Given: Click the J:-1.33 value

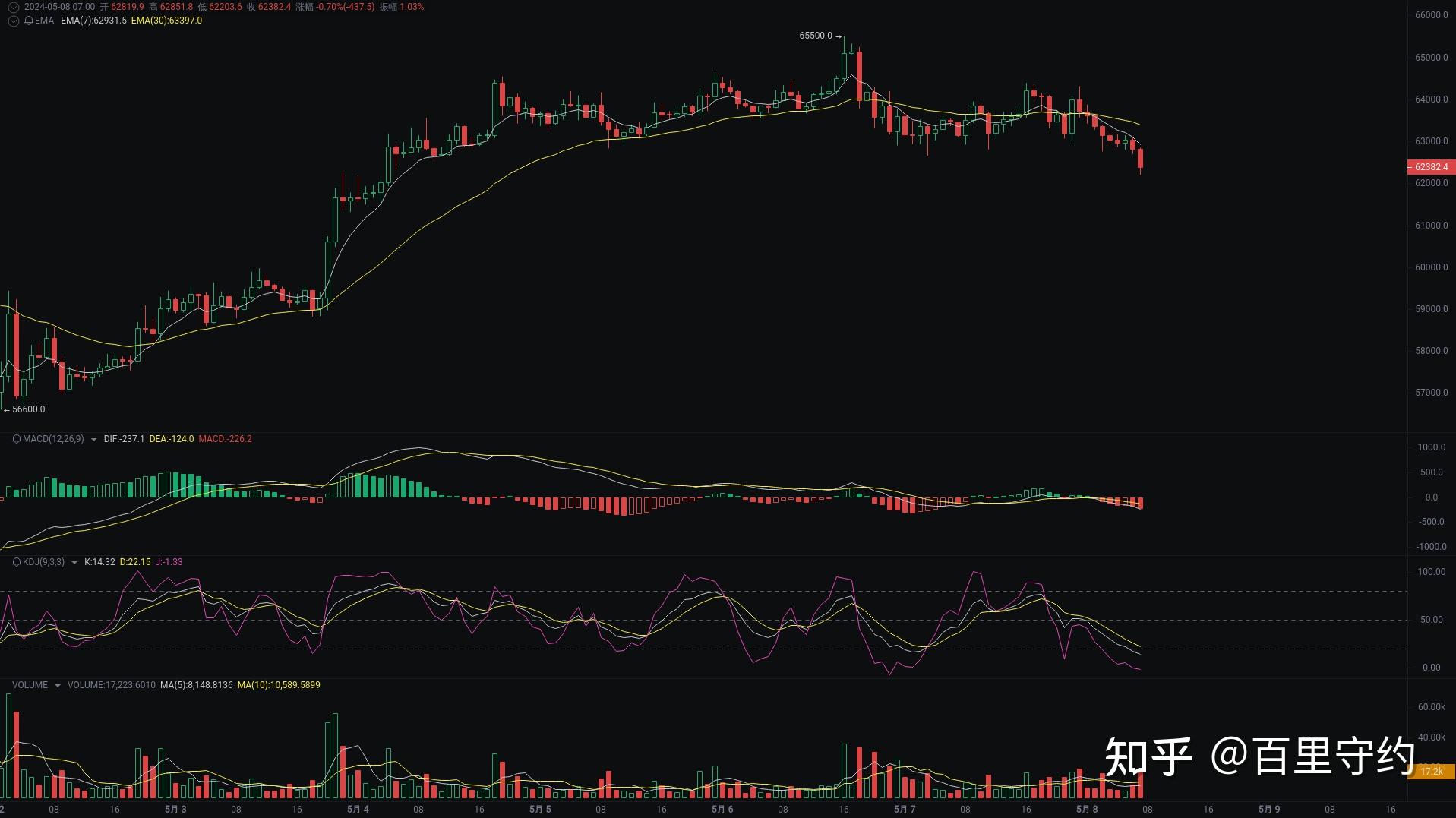Looking at the screenshot, I should click(169, 562).
